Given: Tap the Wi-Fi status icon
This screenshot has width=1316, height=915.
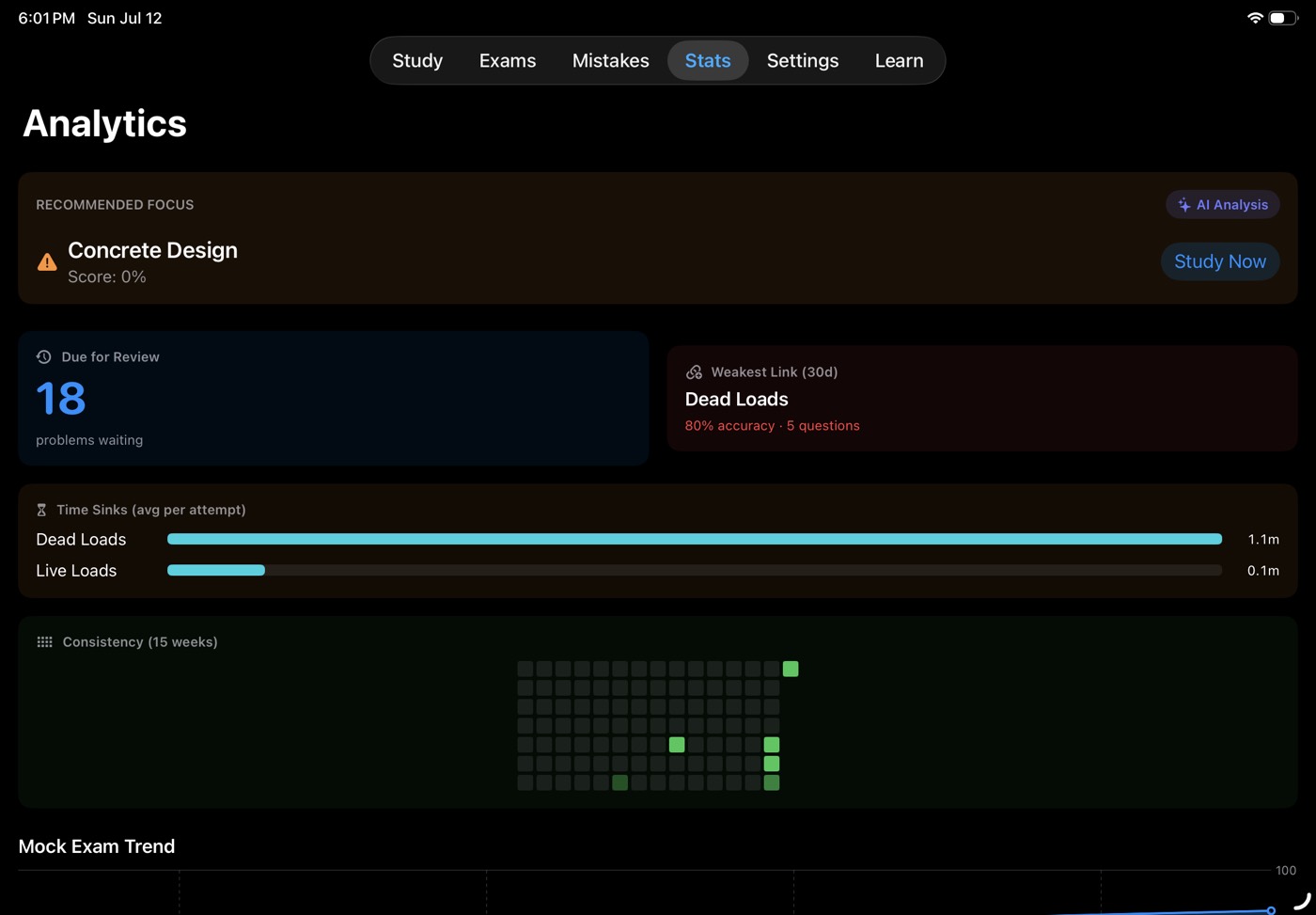Looking at the screenshot, I should 1255,18.
